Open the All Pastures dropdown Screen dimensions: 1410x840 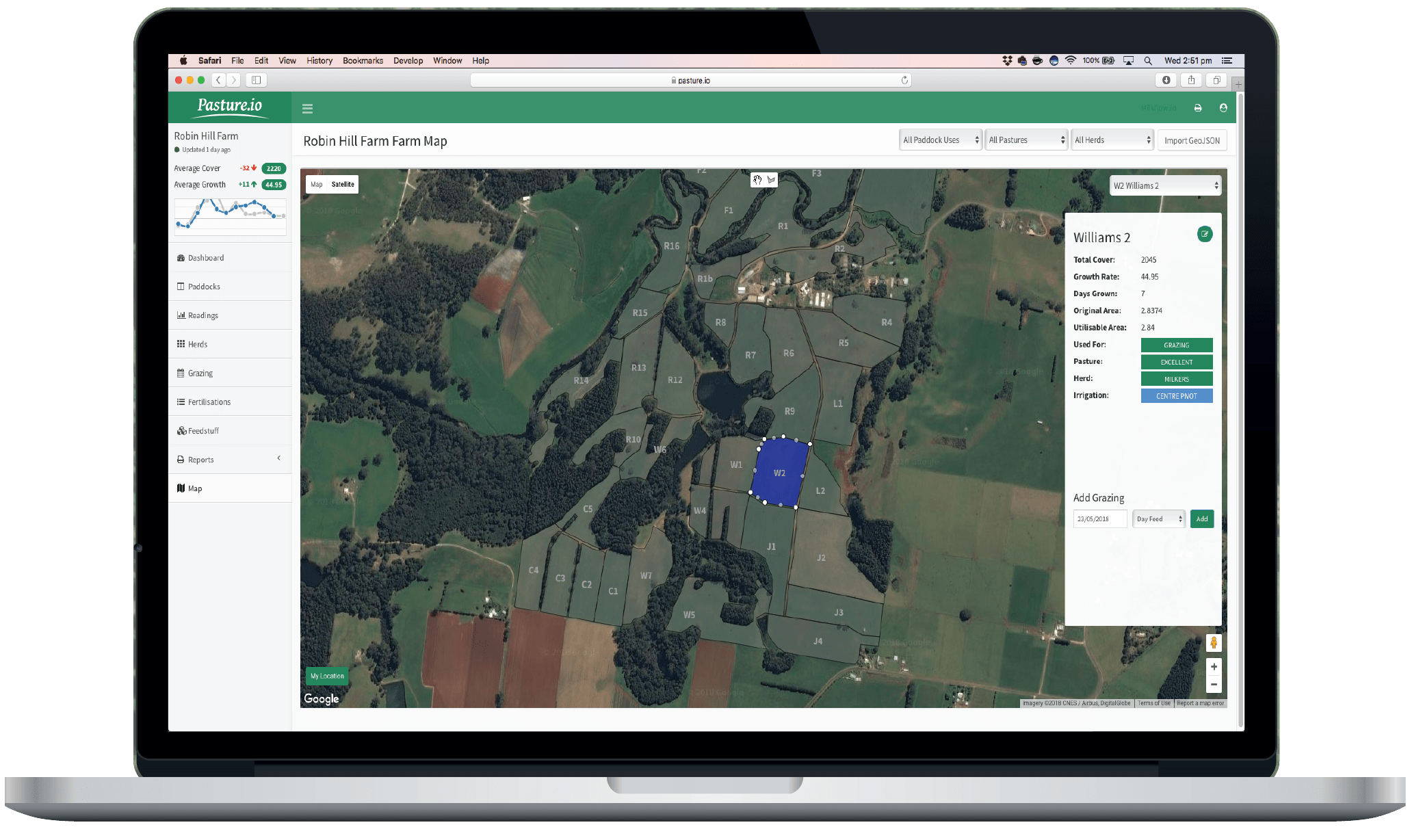1026,140
